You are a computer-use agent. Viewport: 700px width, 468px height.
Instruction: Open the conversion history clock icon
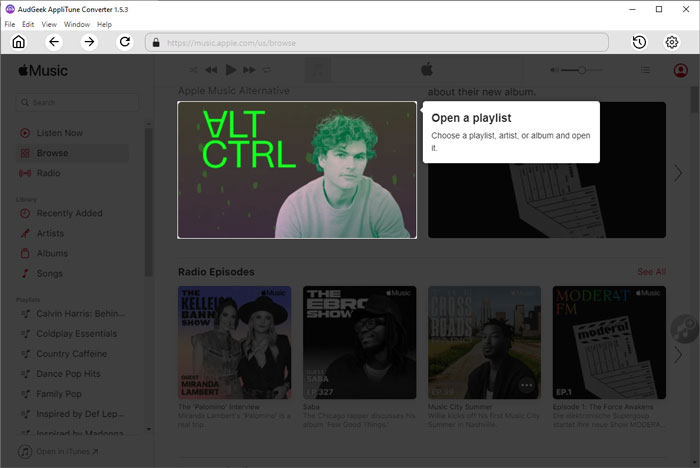point(639,42)
